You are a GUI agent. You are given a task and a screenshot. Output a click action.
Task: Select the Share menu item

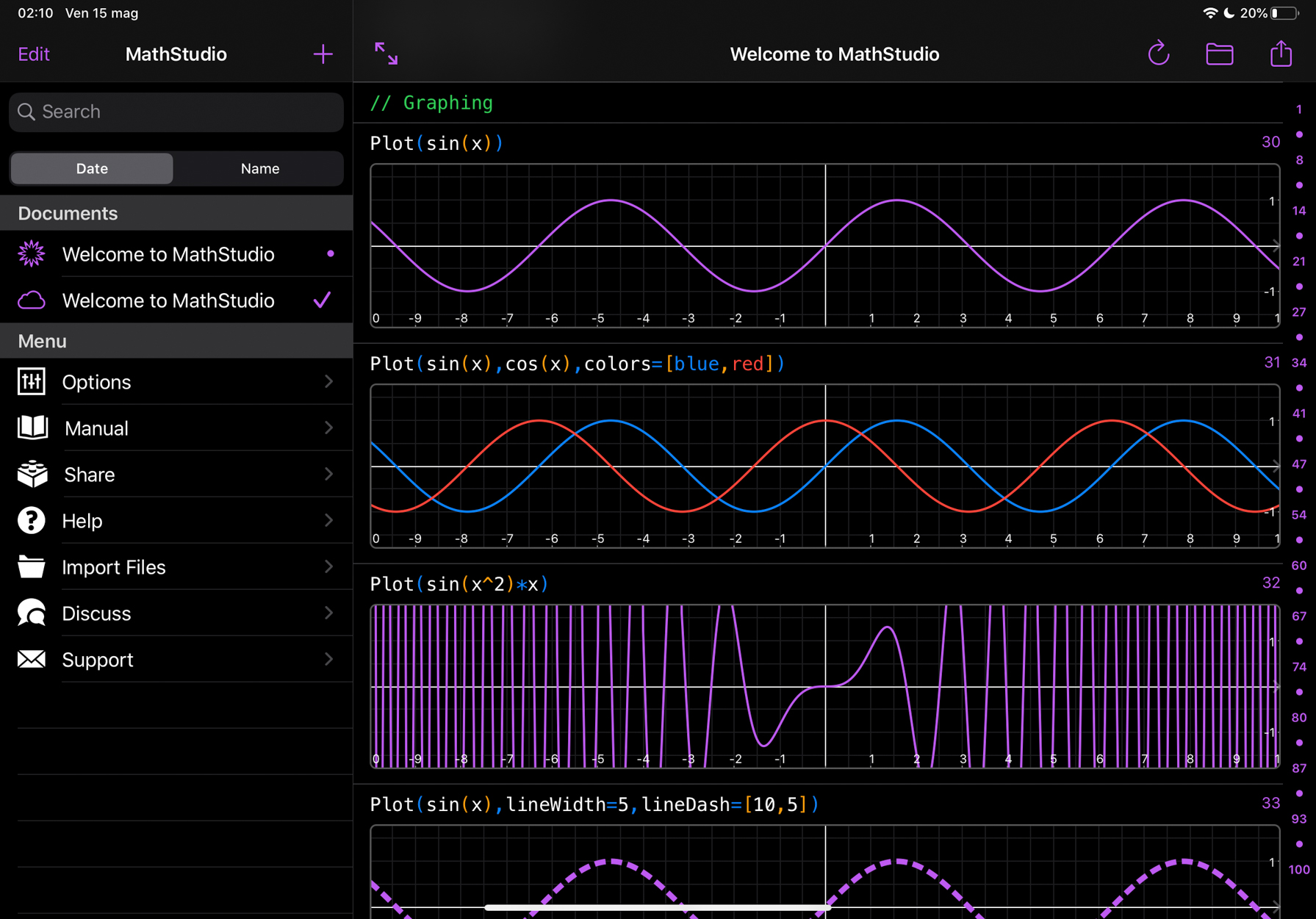176,475
